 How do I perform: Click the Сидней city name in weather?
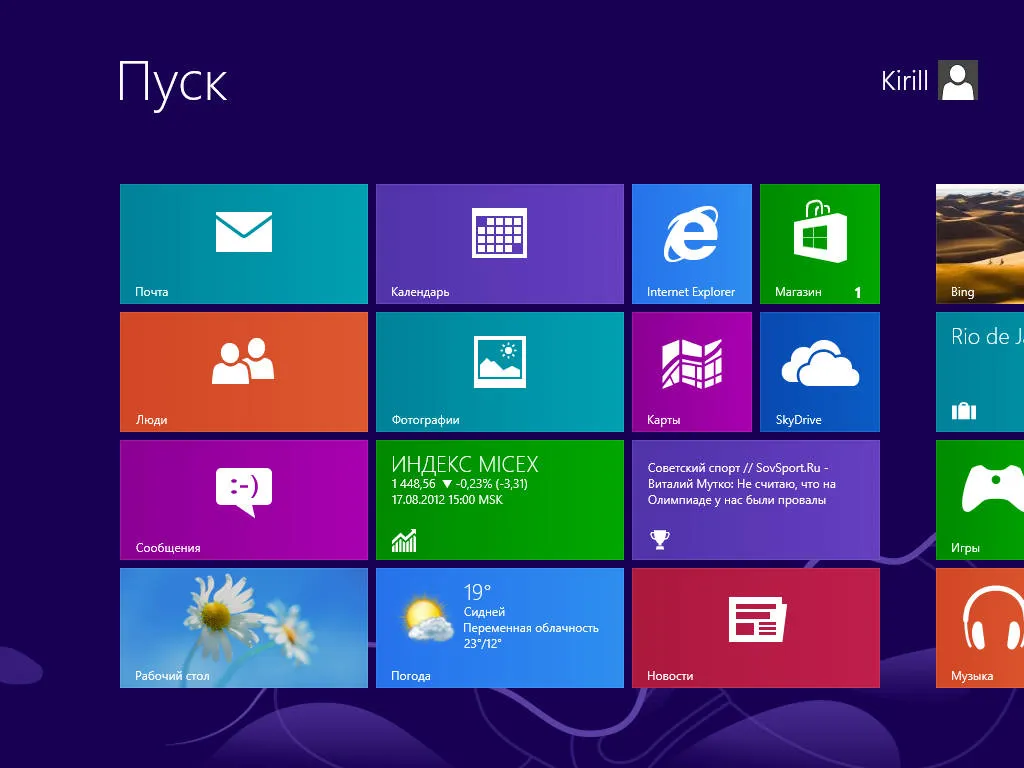tap(484, 612)
